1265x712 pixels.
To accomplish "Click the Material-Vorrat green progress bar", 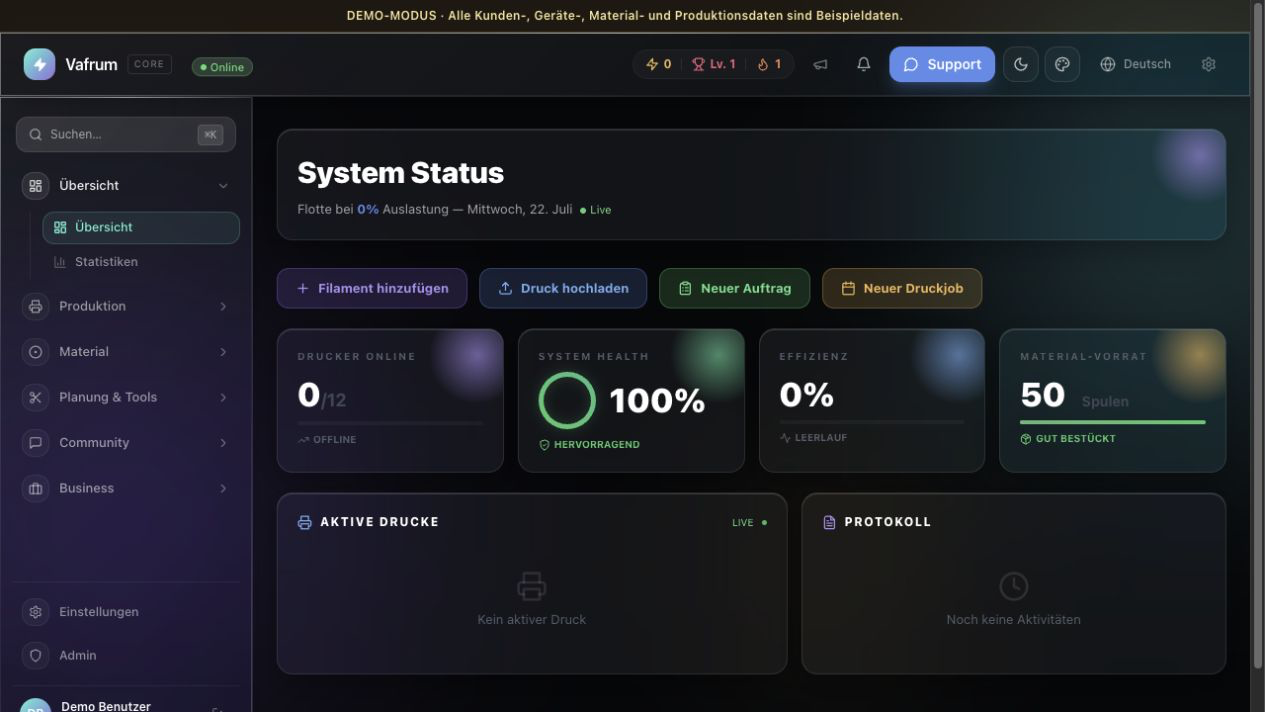I will coord(1113,422).
